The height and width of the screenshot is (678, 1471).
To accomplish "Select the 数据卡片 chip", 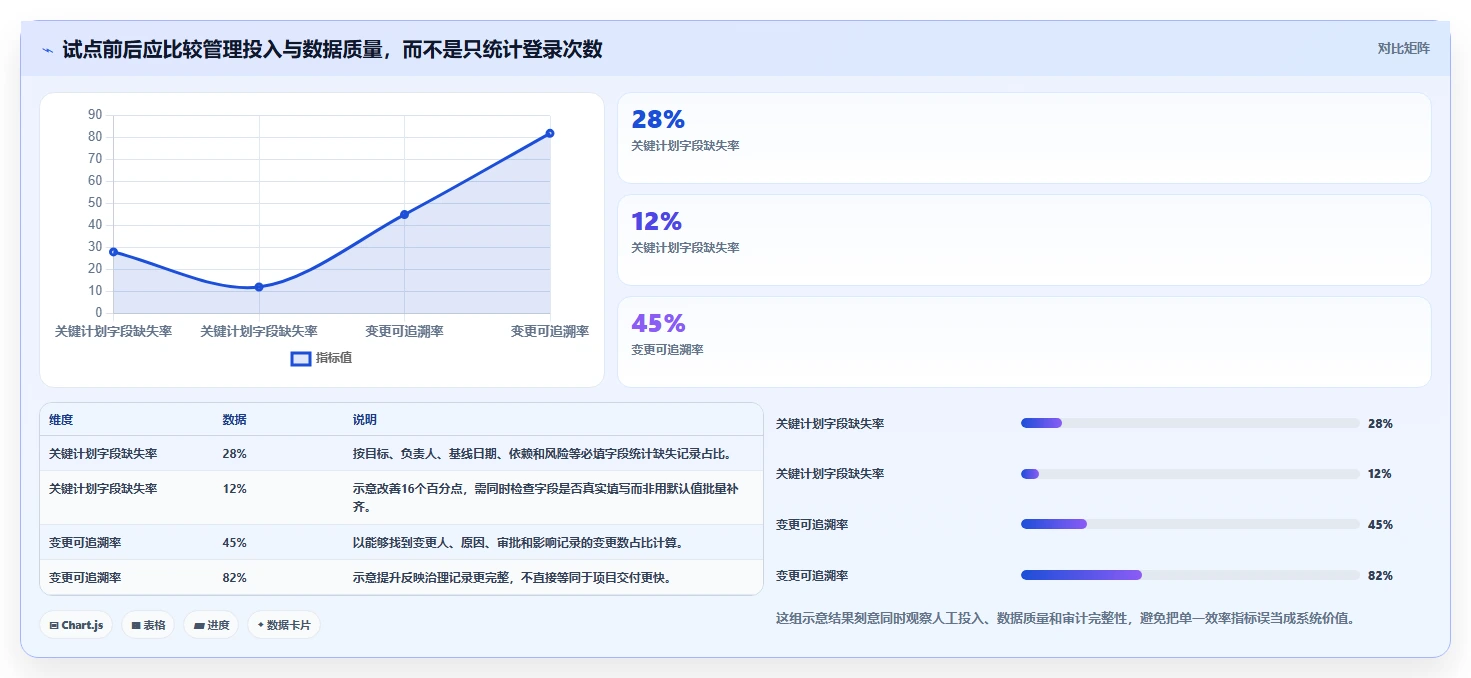I will (x=284, y=625).
